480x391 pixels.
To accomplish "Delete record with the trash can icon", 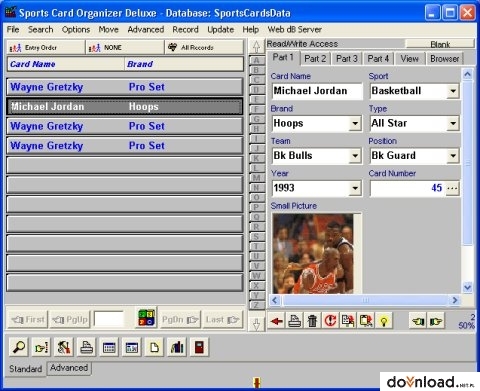I will (x=312, y=321).
